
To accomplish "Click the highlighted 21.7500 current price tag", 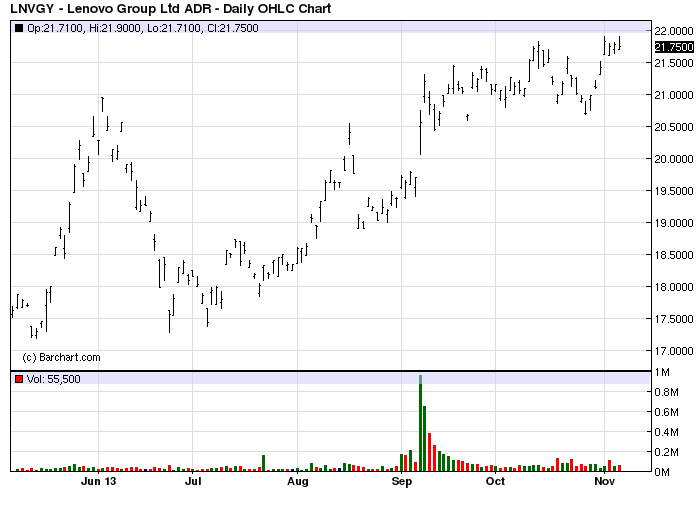I will pos(674,47).
